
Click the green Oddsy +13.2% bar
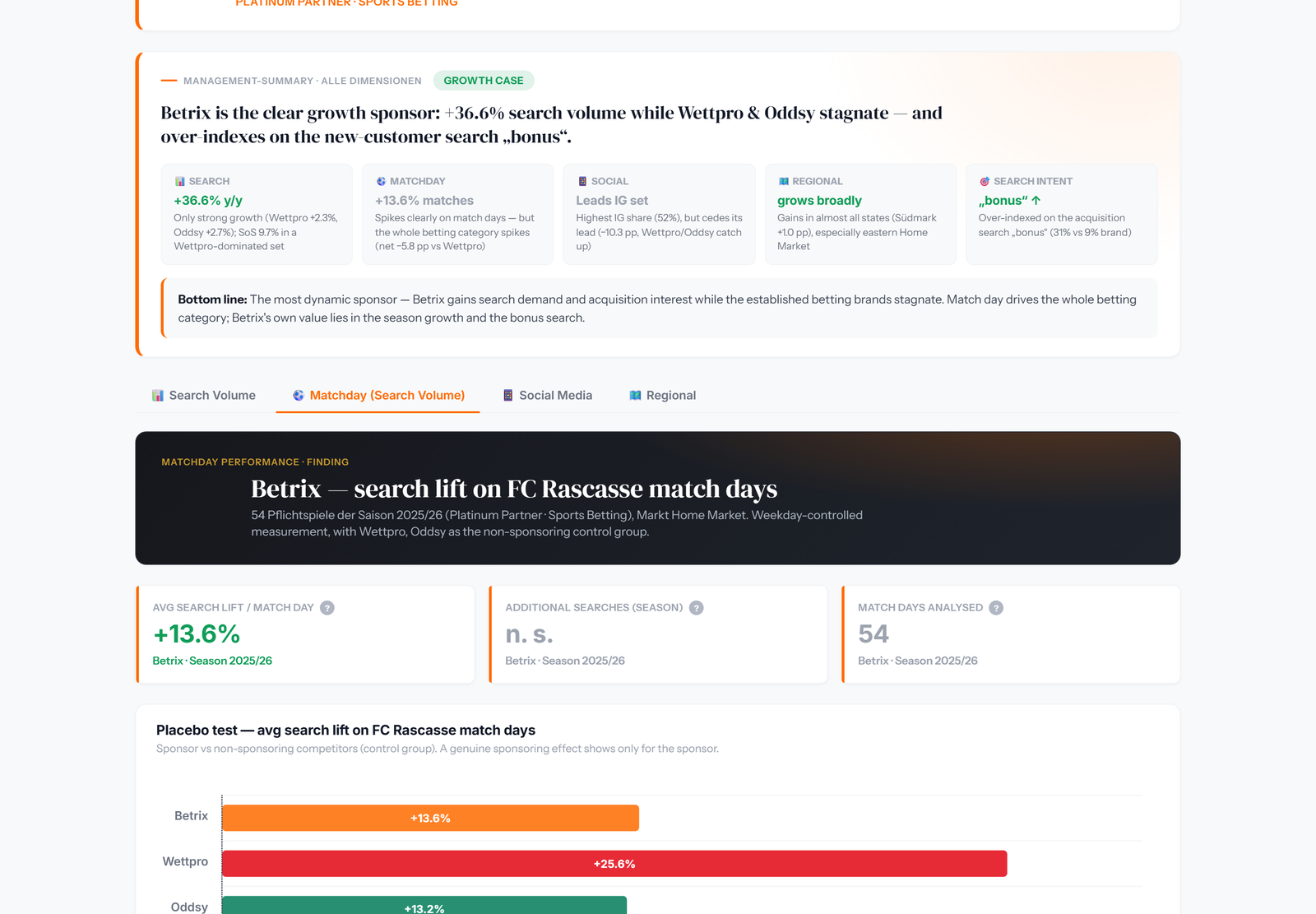[424, 905]
